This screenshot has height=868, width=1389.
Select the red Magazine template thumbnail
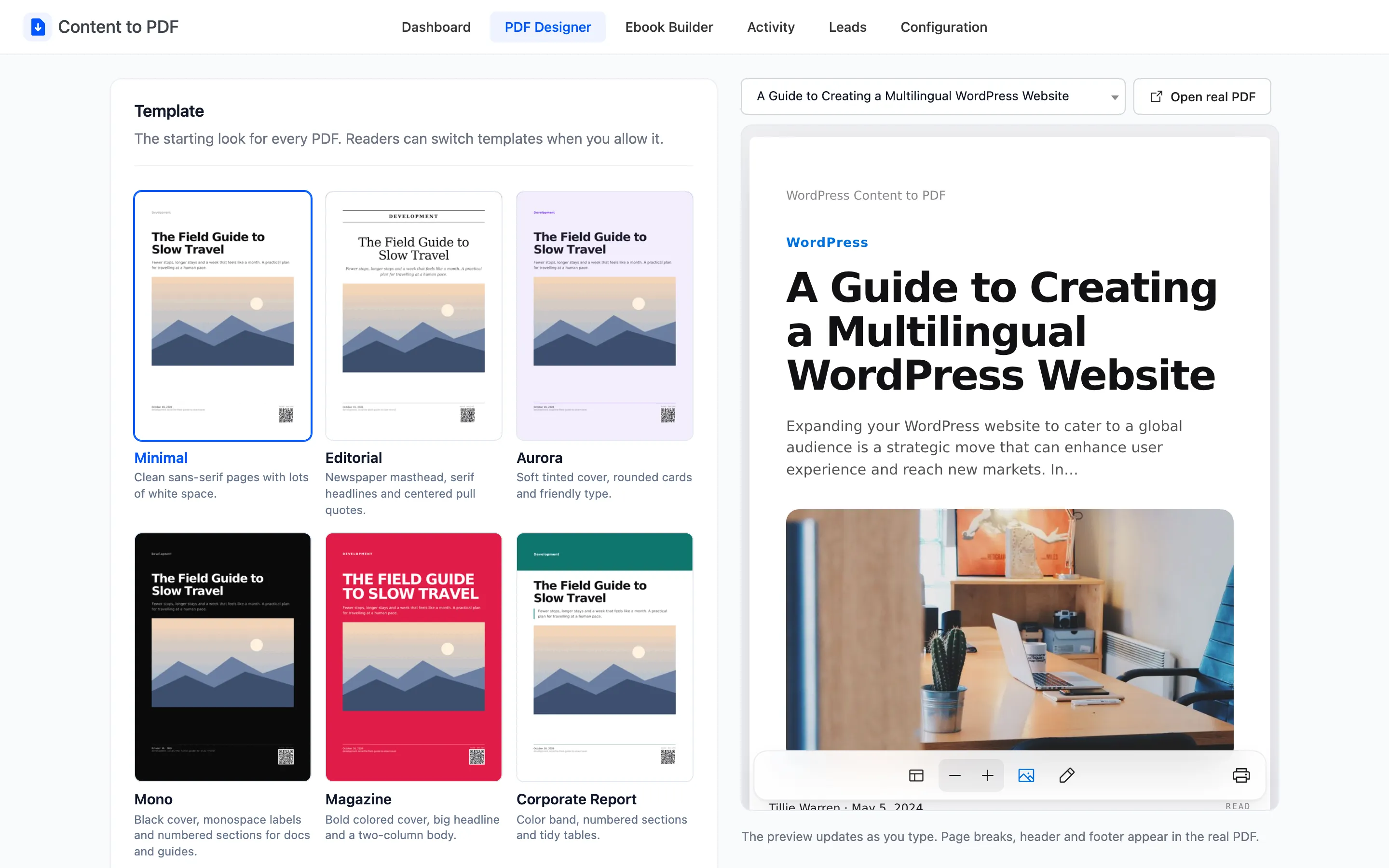point(413,657)
